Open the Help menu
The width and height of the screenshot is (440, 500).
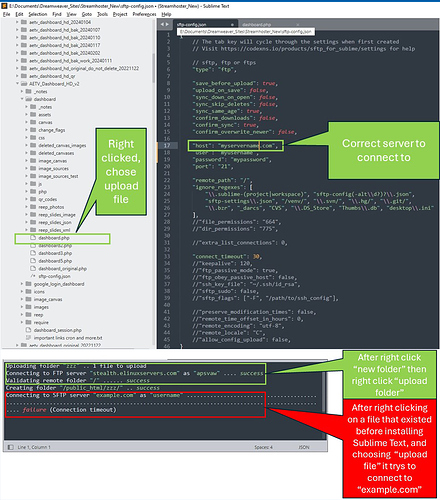(x=166, y=14)
